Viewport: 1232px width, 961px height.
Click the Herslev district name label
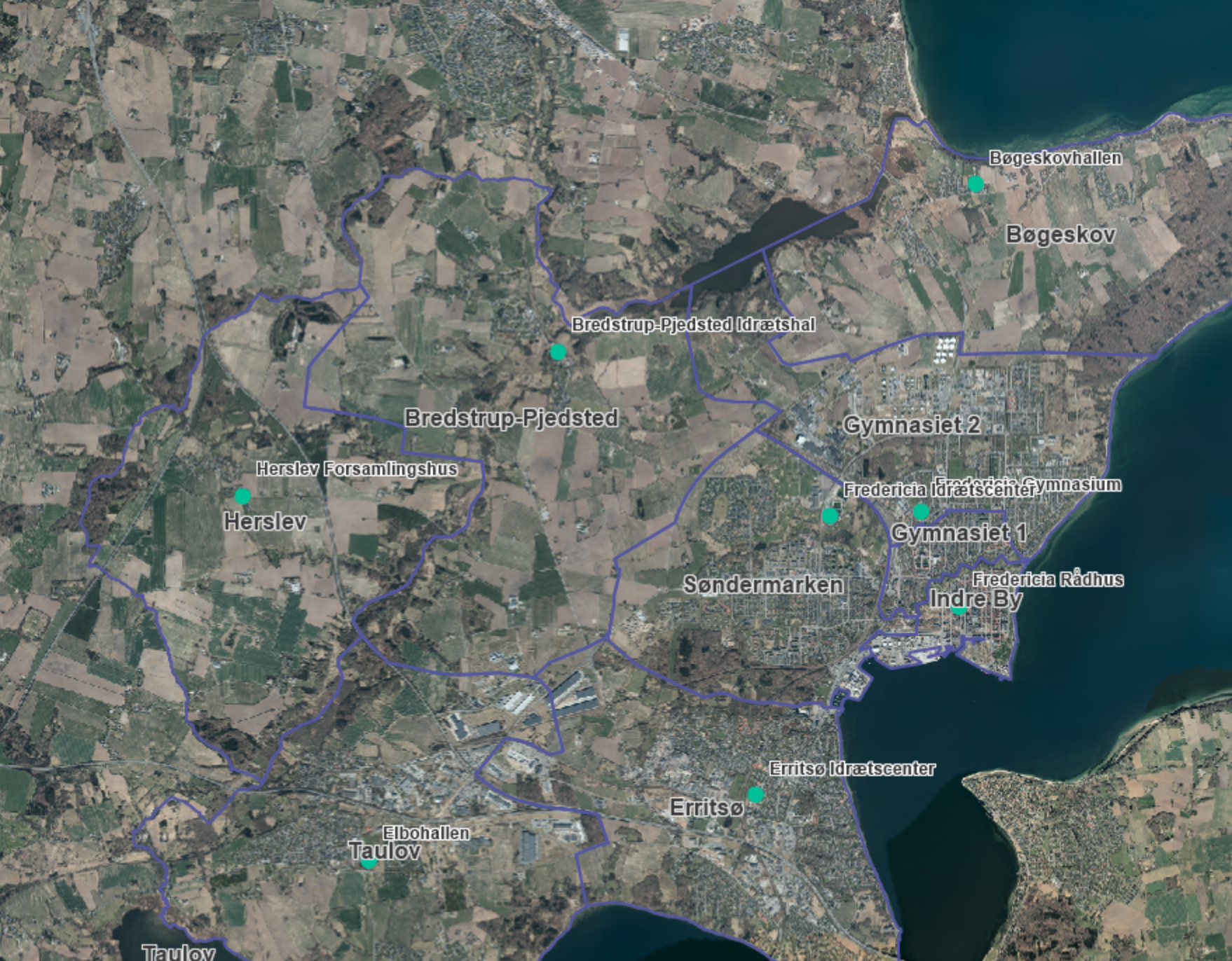pyautogui.click(x=265, y=522)
